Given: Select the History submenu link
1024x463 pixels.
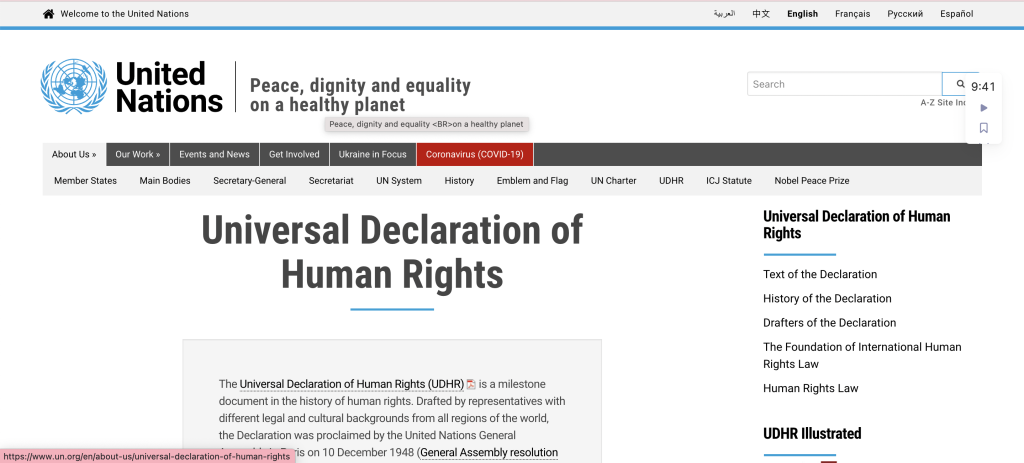Looking at the screenshot, I should click(459, 181).
